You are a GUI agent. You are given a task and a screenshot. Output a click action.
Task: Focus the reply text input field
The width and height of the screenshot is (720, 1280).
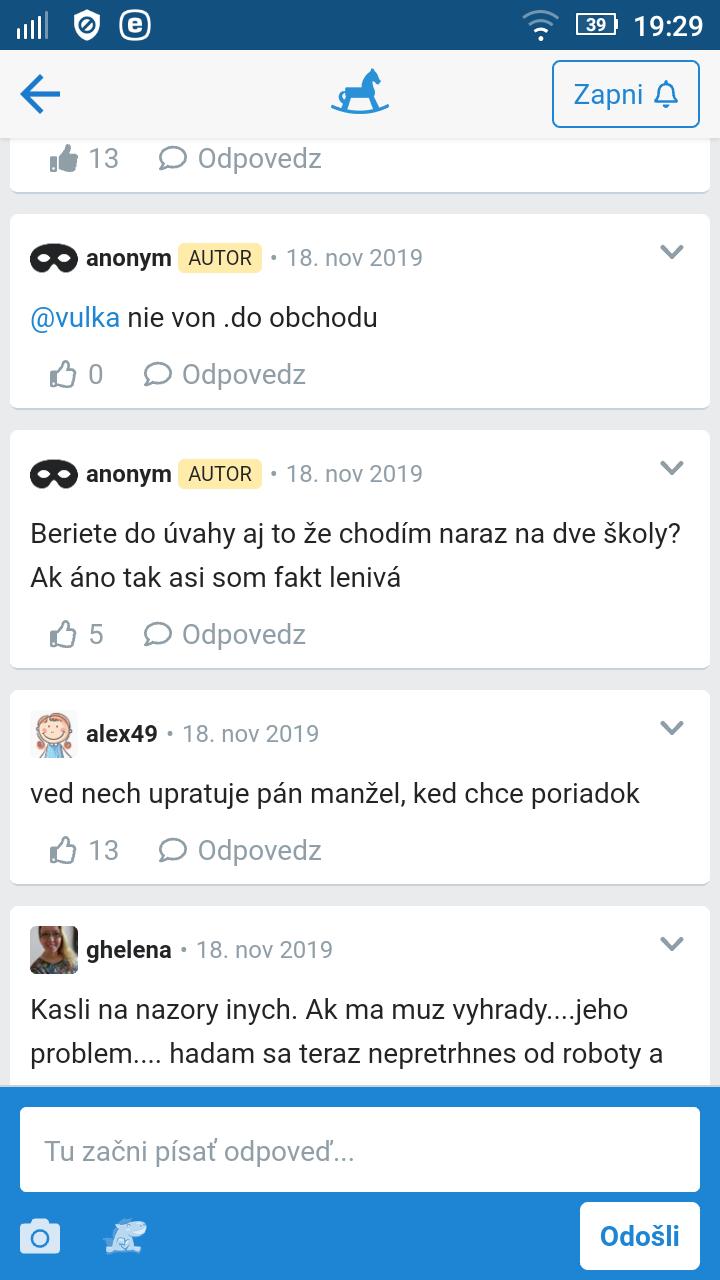(360, 1150)
